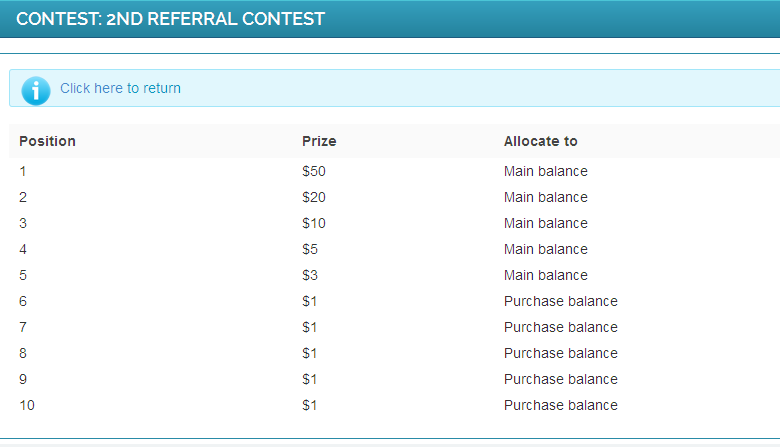Click the Contest: 2nd Referral Contest heading
This screenshot has height=447, width=780.
170,19
